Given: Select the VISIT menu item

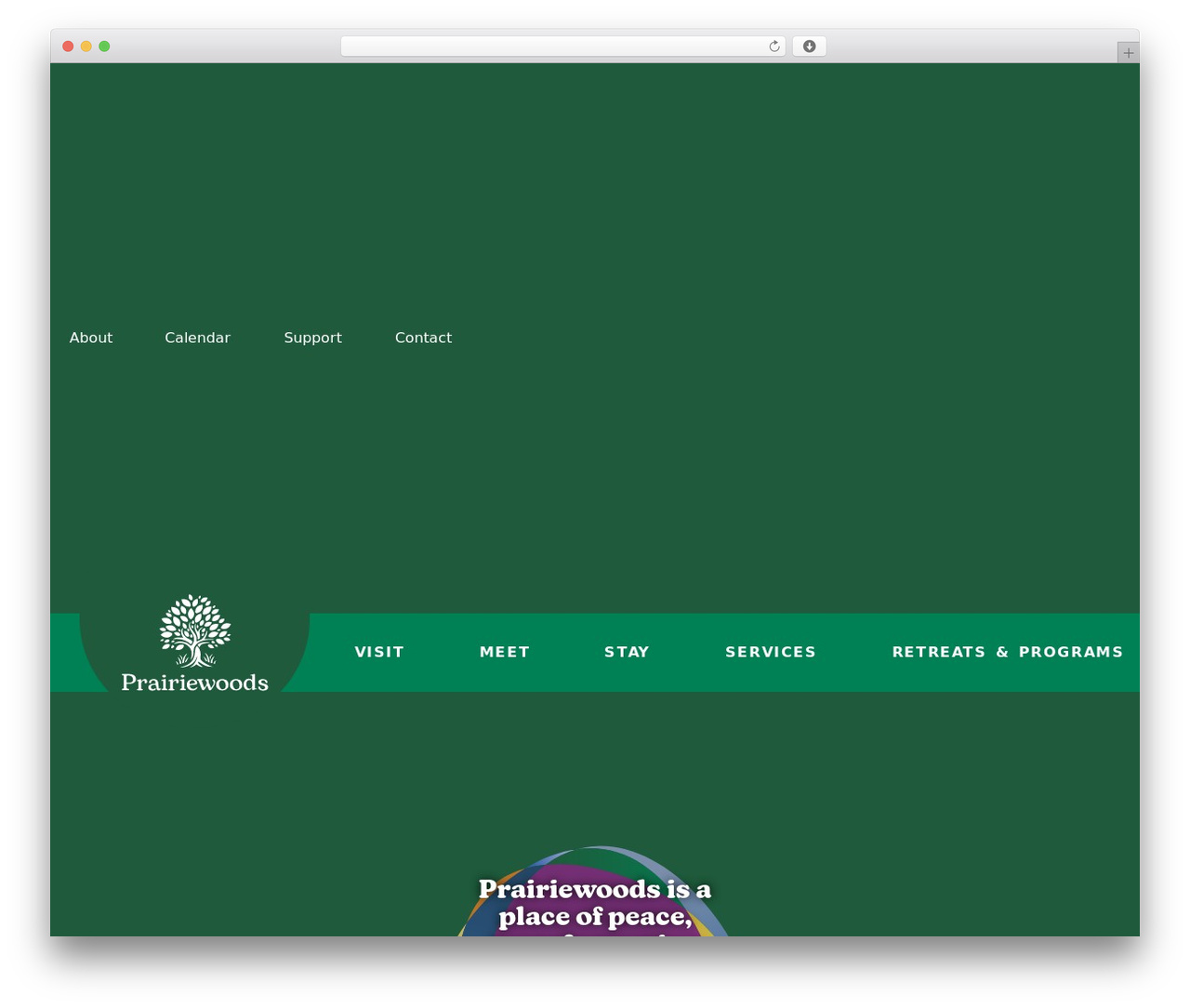Looking at the screenshot, I should (x=379, y=652).
